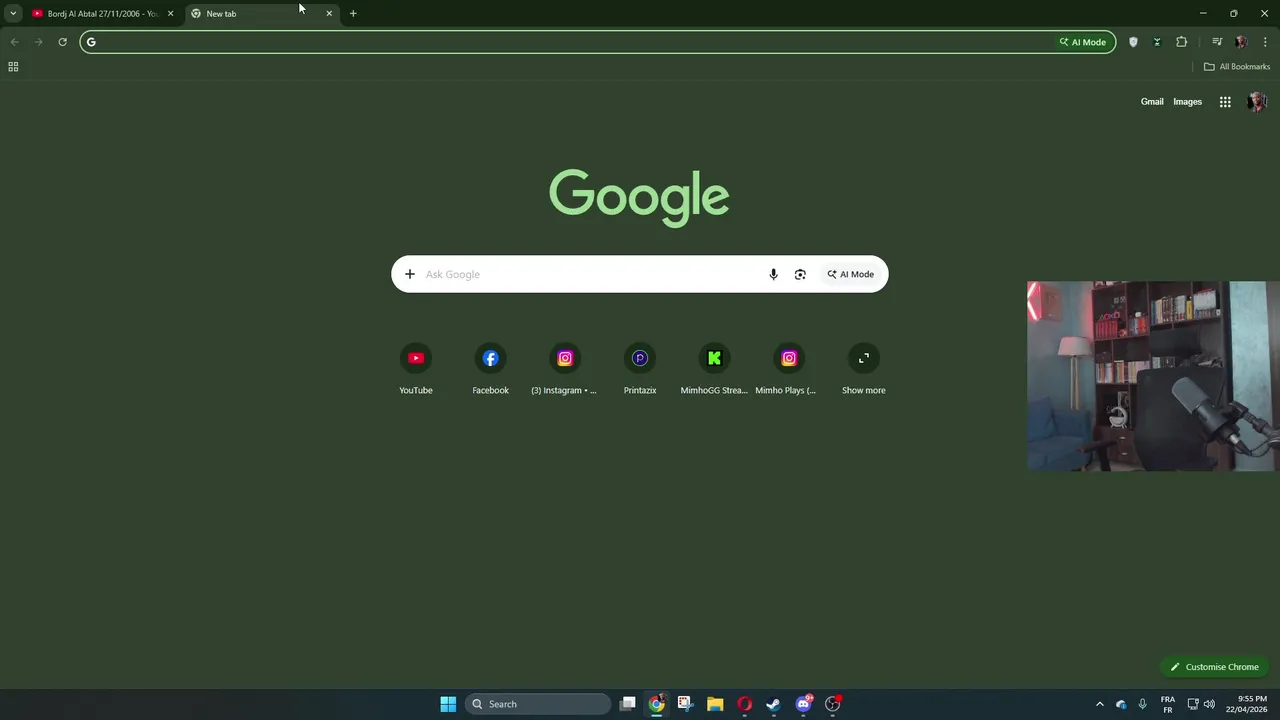Screen dimensions: 1280x720
Task: Click AI Mode in the address bar
Action: pos(1083,42)
